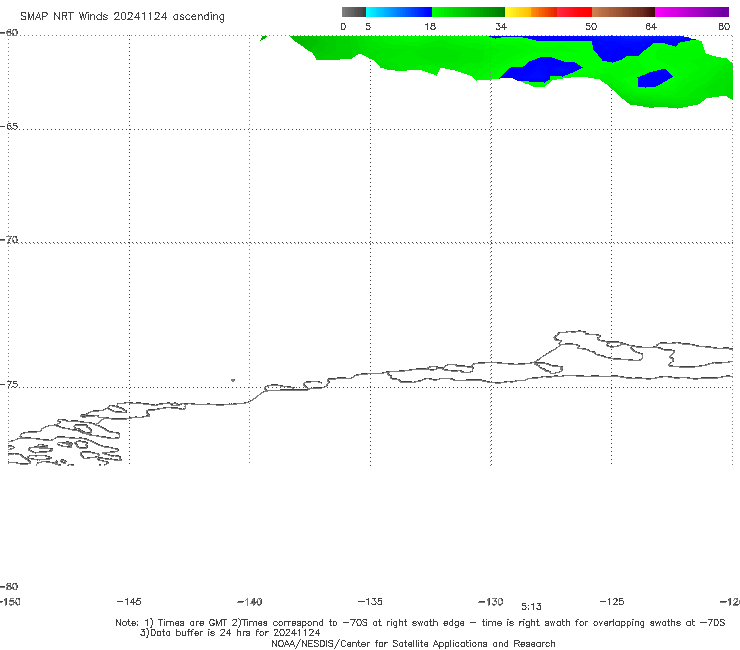Click the colorbar label '5'
Image resolution: width=740 pixels, height=650 pixels.
(x=368, y=26)
